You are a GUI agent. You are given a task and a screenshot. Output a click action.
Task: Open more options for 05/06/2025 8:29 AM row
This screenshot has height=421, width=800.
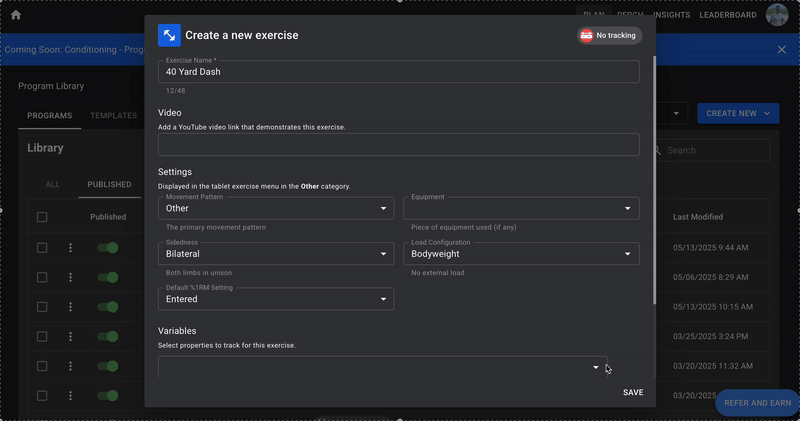pos(70,278)
